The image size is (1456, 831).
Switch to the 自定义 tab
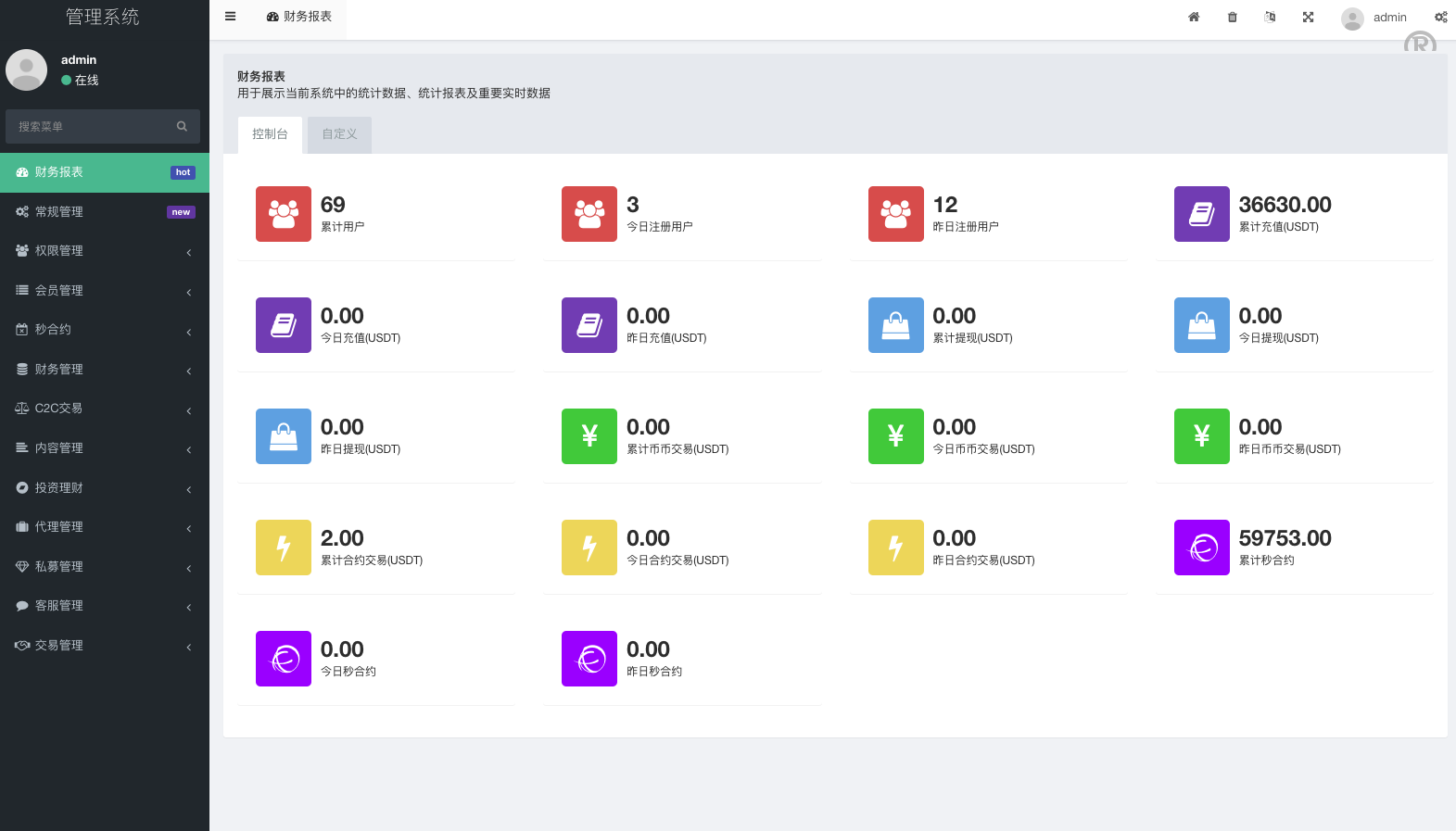tap(339, 134)
